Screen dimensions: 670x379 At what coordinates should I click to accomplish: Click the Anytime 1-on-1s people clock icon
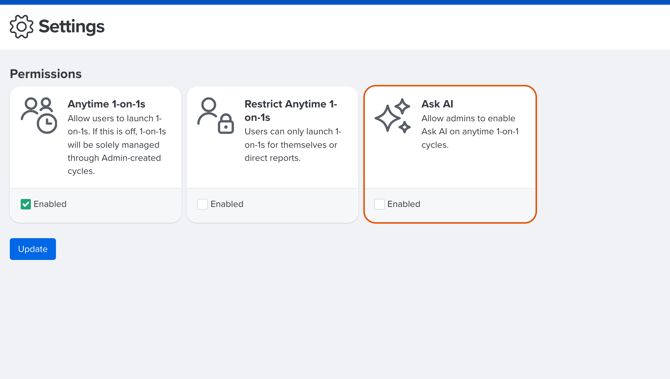(x=39, y=115)
